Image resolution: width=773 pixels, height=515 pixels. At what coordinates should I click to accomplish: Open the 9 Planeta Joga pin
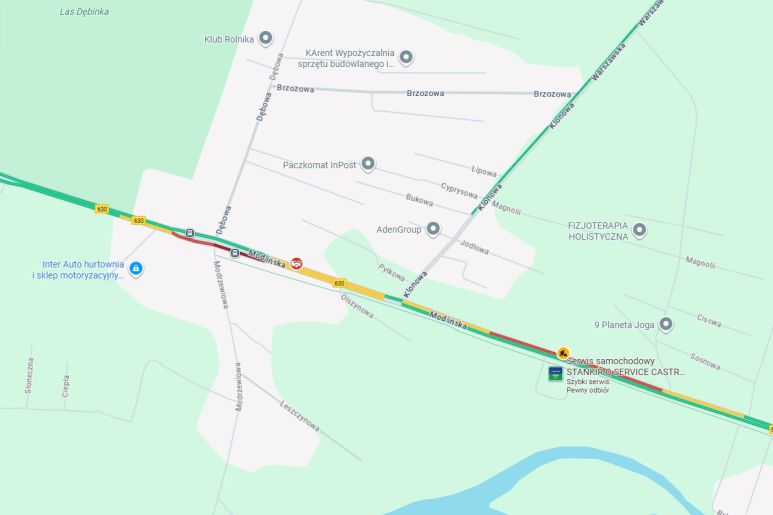666,324
